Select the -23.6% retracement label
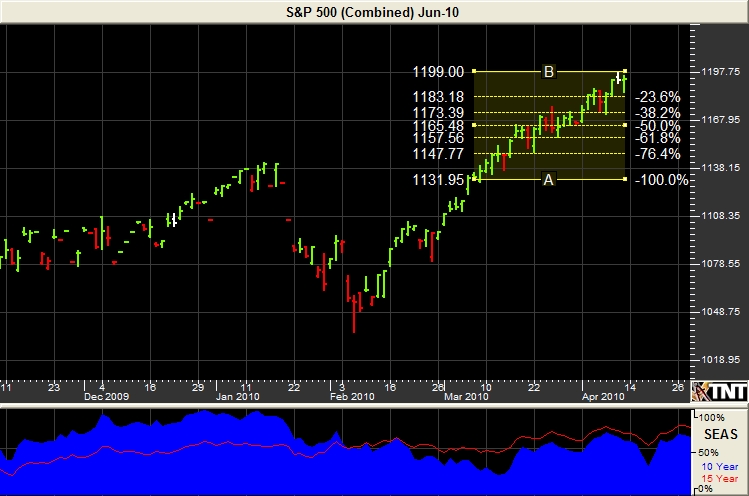The height and width of the screenshot is (496, 749). tap(658, 97)
